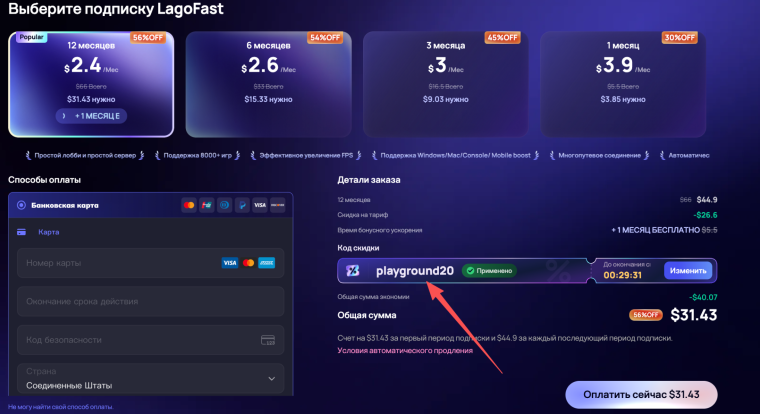This screenshot has height=414, width=760.
Task: Click the $44.9 price in order details
Action: [707, 200]
